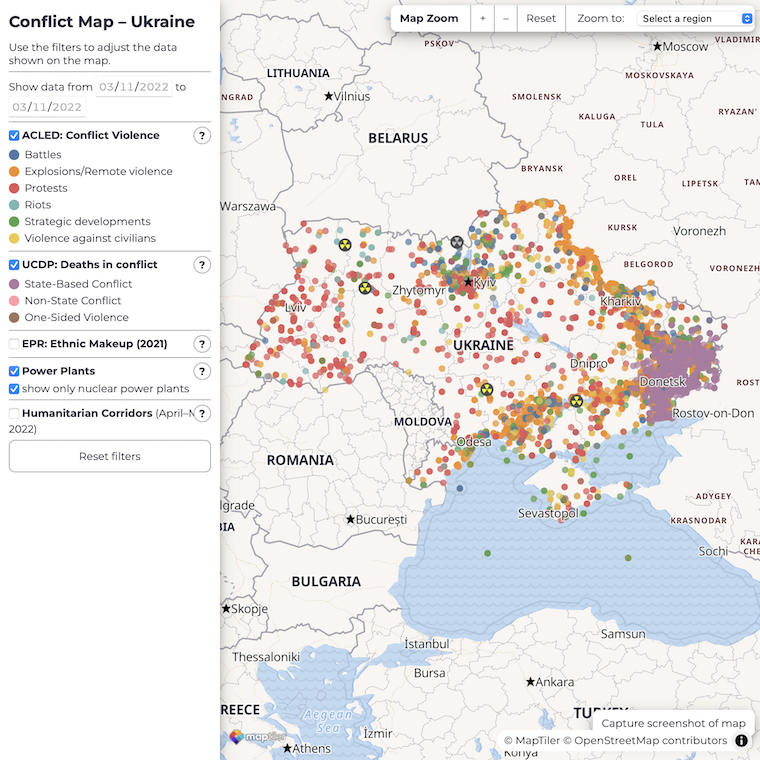760x760 pixels.
Task: Click the help icon next to ACLED Conflict Violence
Action: point(202,136)
